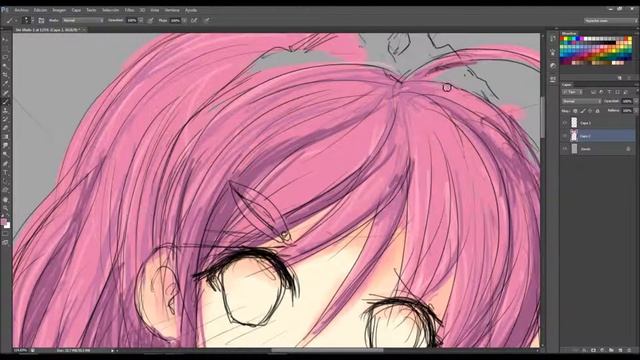
Task: Toggle Quick Mask mode in the toolbox
Action: coord(5,234)
